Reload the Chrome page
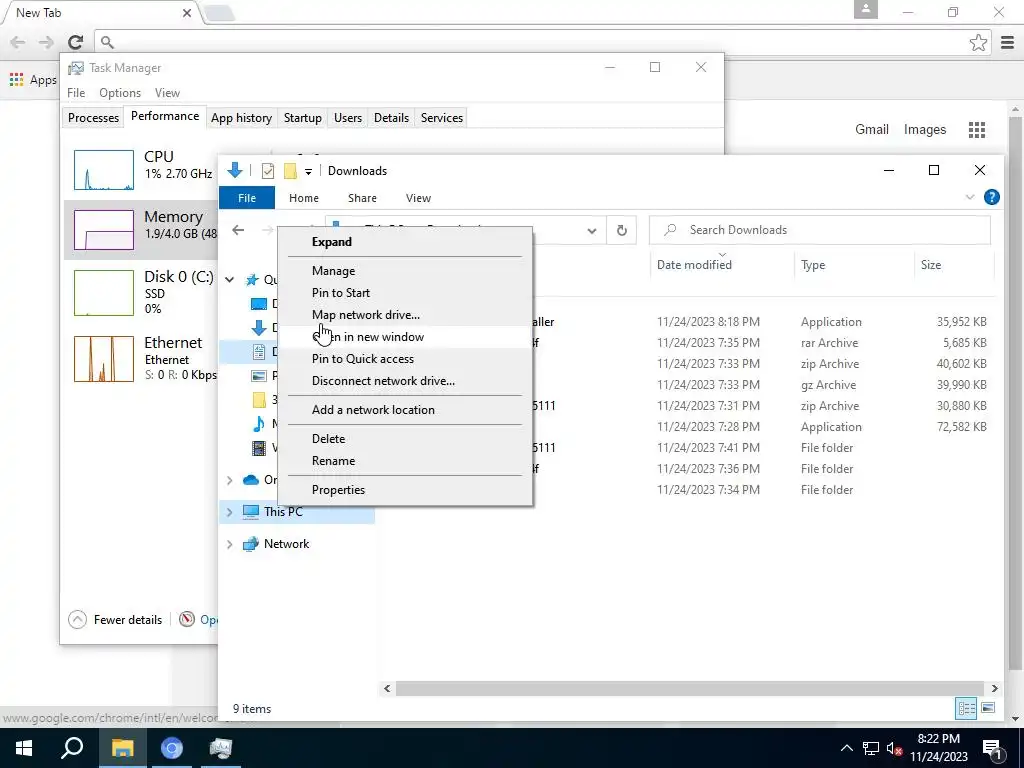This screenshot has height=768, width=1024. point(75,42)
